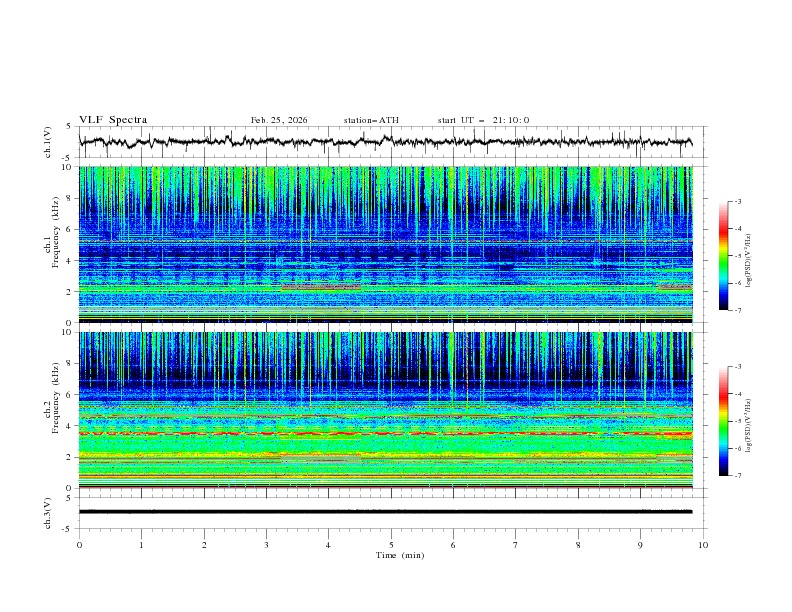Screen dimensions: 792x612
Task: Click the thick black ch.3 voltage trace
Action: click(385, 512)
